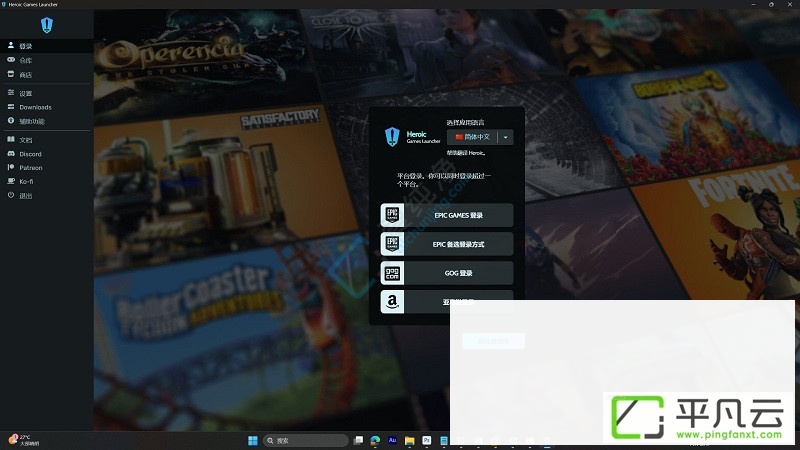Viewport: 800px width, 450px height.
Task: Open Adobe Audition from taskbar
Action: (392, 440)
